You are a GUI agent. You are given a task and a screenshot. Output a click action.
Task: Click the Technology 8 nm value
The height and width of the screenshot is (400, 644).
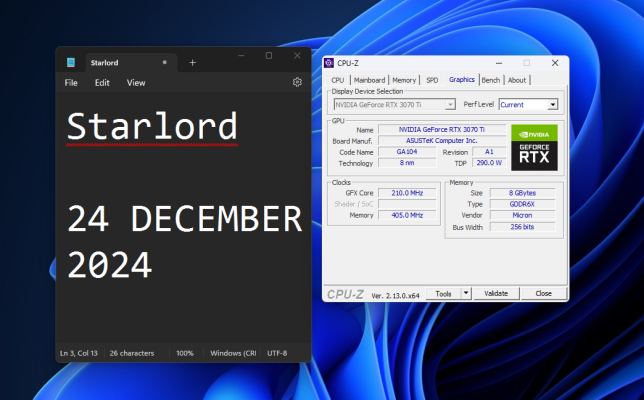click(x=407, y=163)
